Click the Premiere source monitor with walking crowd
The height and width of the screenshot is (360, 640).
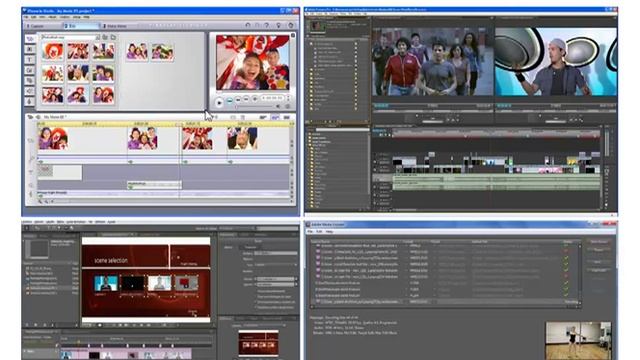[432, 62]
